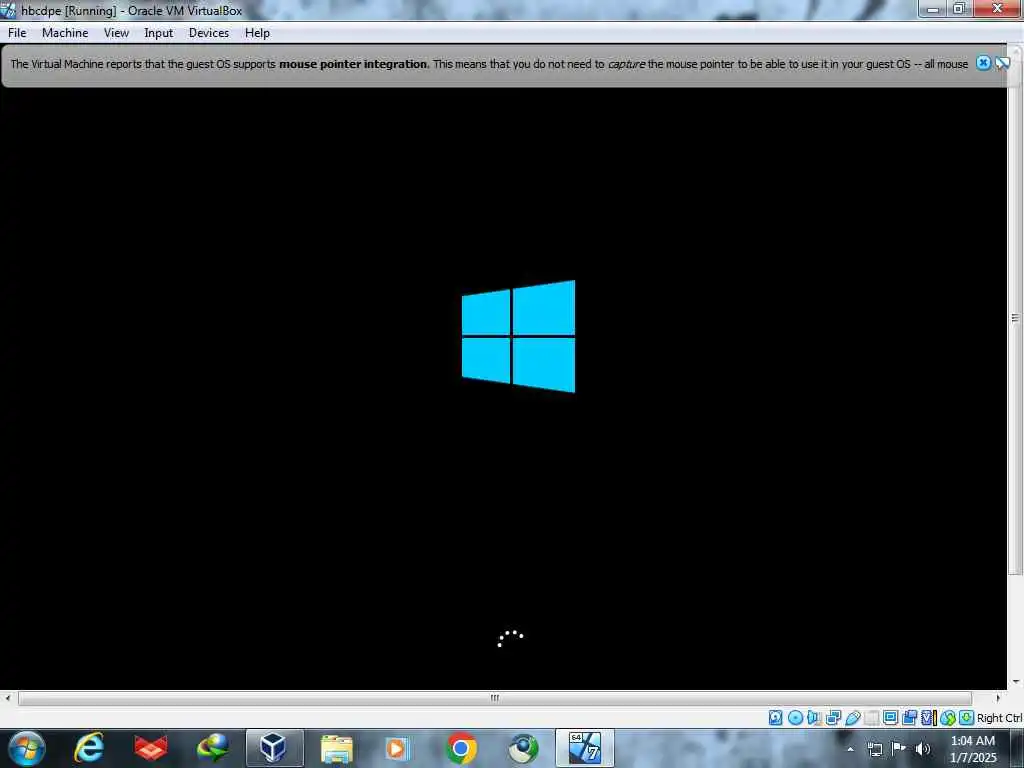
Task: Open the Machine menu
Action: pos(65,33)
